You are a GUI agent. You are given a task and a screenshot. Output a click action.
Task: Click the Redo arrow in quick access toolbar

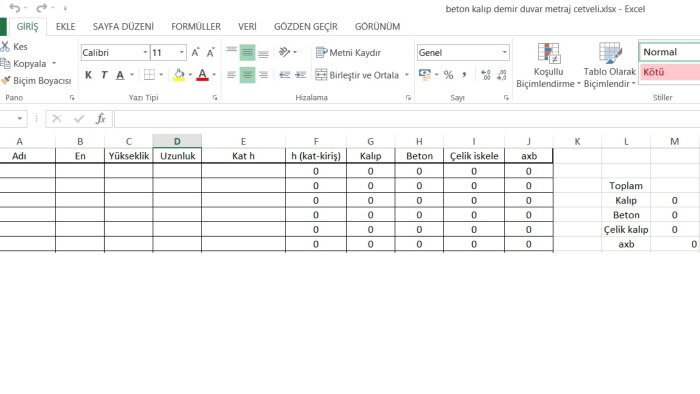(41, 8)
